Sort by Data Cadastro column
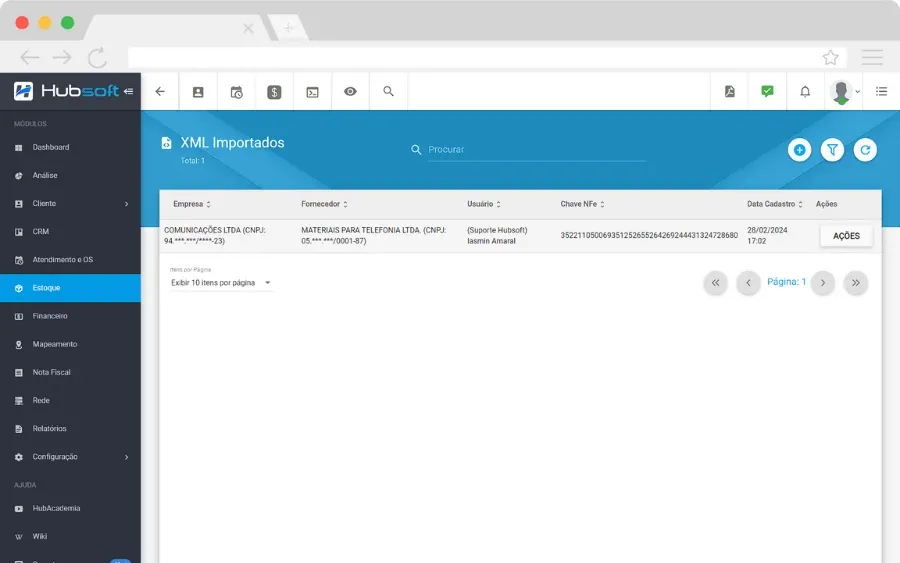 click(774, 204)
